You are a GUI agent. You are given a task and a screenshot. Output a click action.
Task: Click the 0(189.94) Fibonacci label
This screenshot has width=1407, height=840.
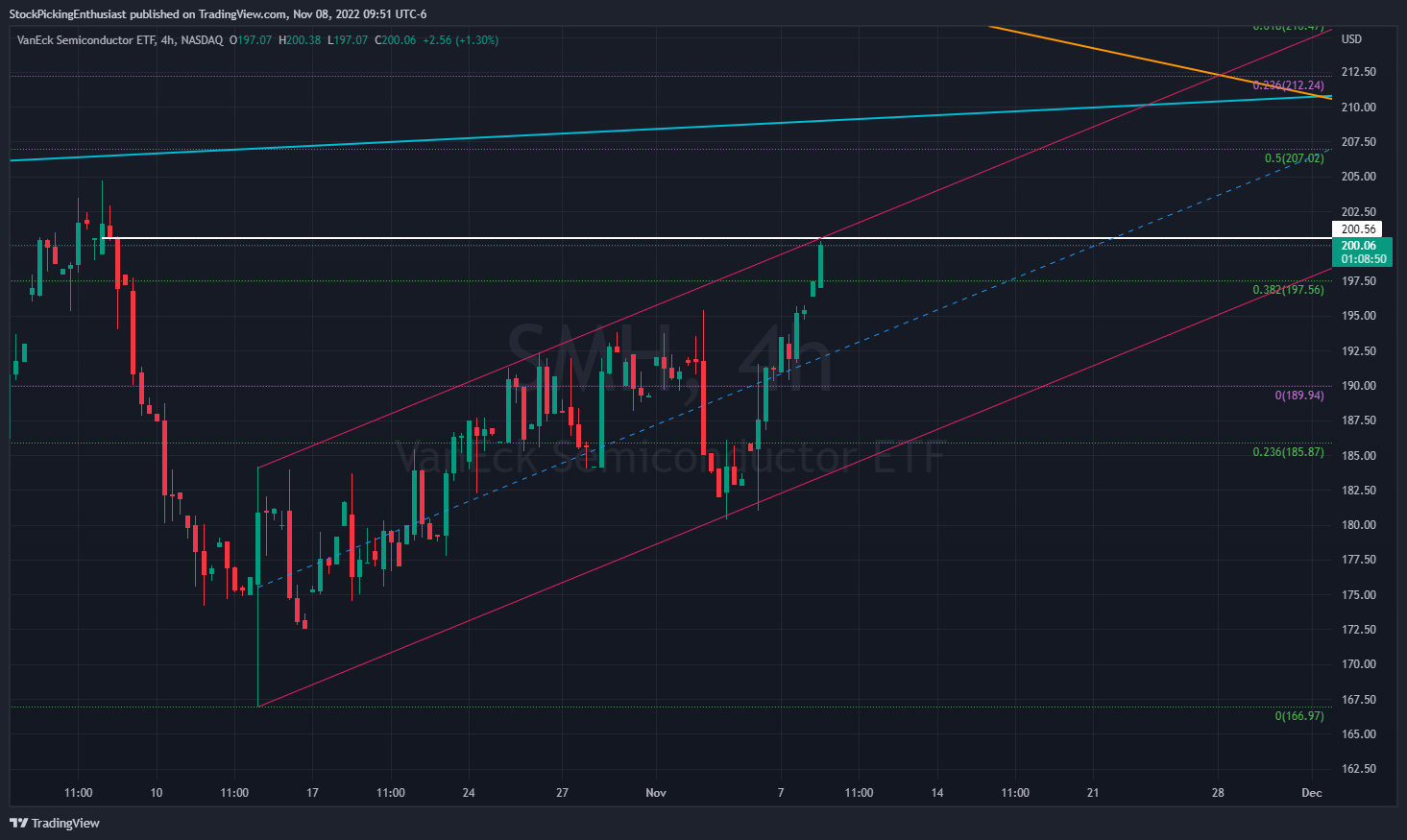pyautogui.click(x=1299, y=396)
